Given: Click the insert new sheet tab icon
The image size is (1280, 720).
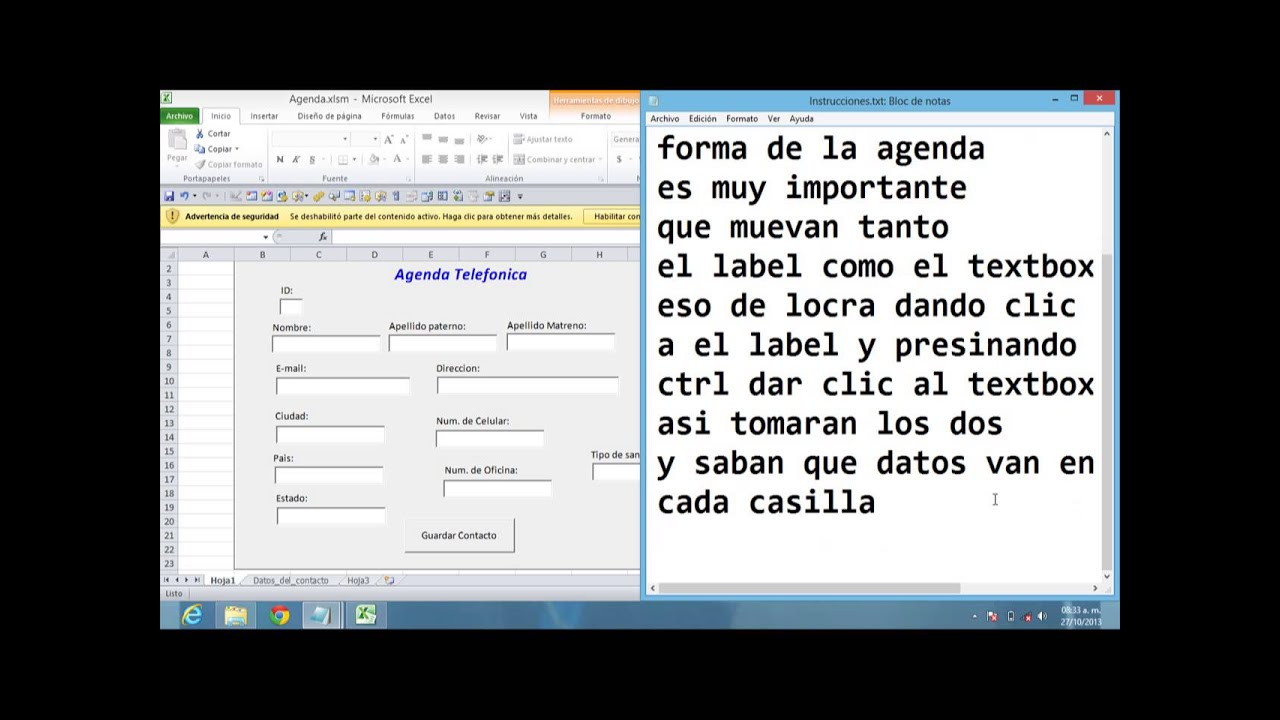Looking at the screenshot, I should tap(389, 580).
